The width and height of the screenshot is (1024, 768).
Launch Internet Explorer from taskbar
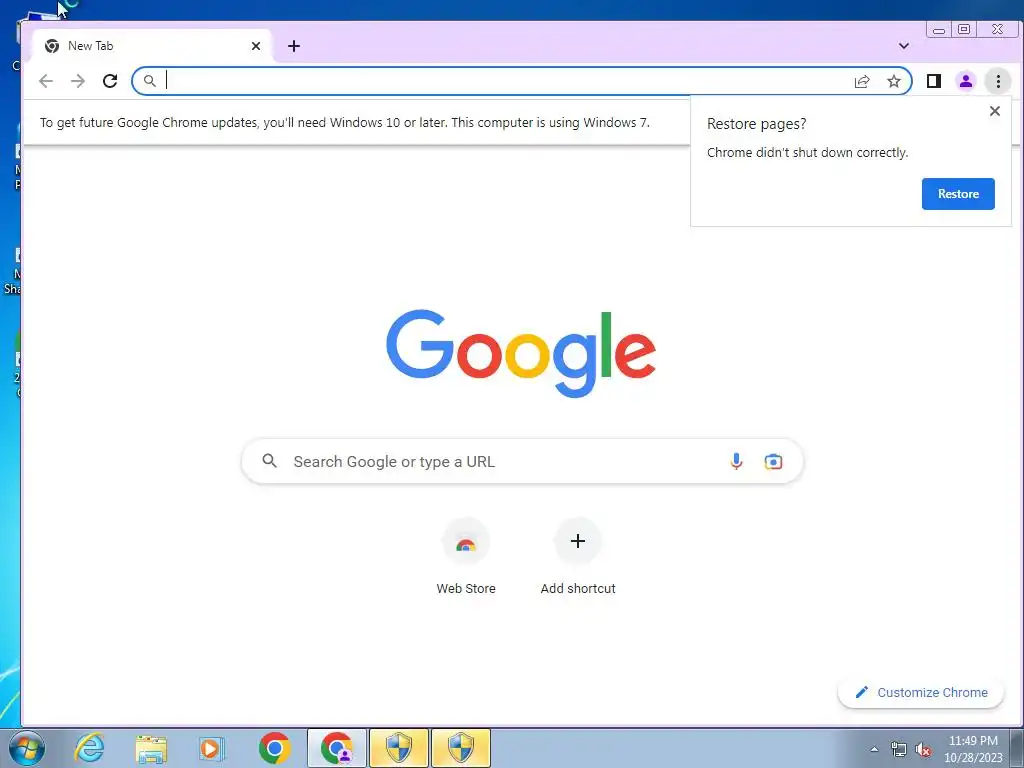click(89, 748)
